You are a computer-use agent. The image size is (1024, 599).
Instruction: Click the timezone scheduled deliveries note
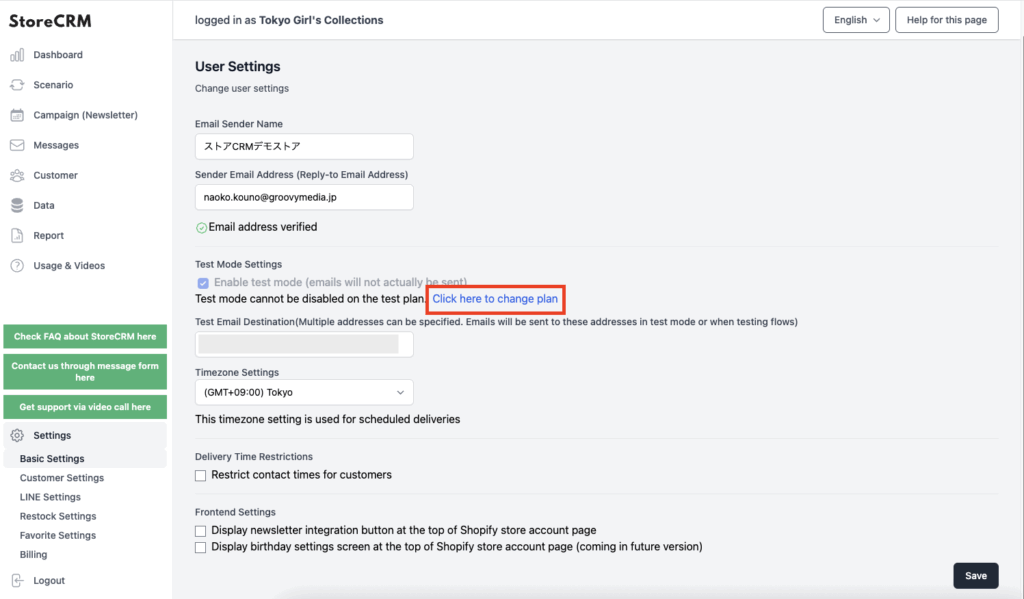(x=327, y=419)
